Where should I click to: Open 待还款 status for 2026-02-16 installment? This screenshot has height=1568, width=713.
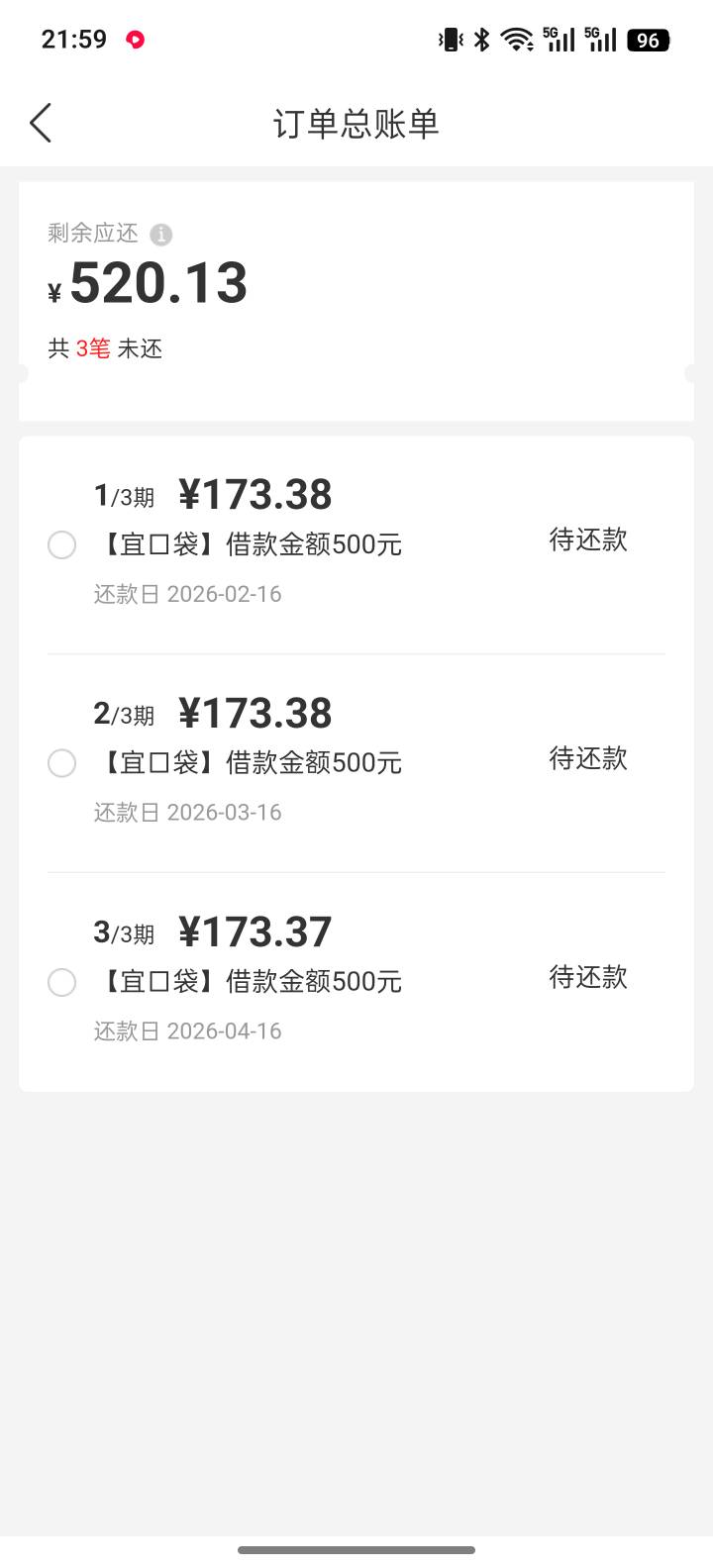(x=588, y=539)
